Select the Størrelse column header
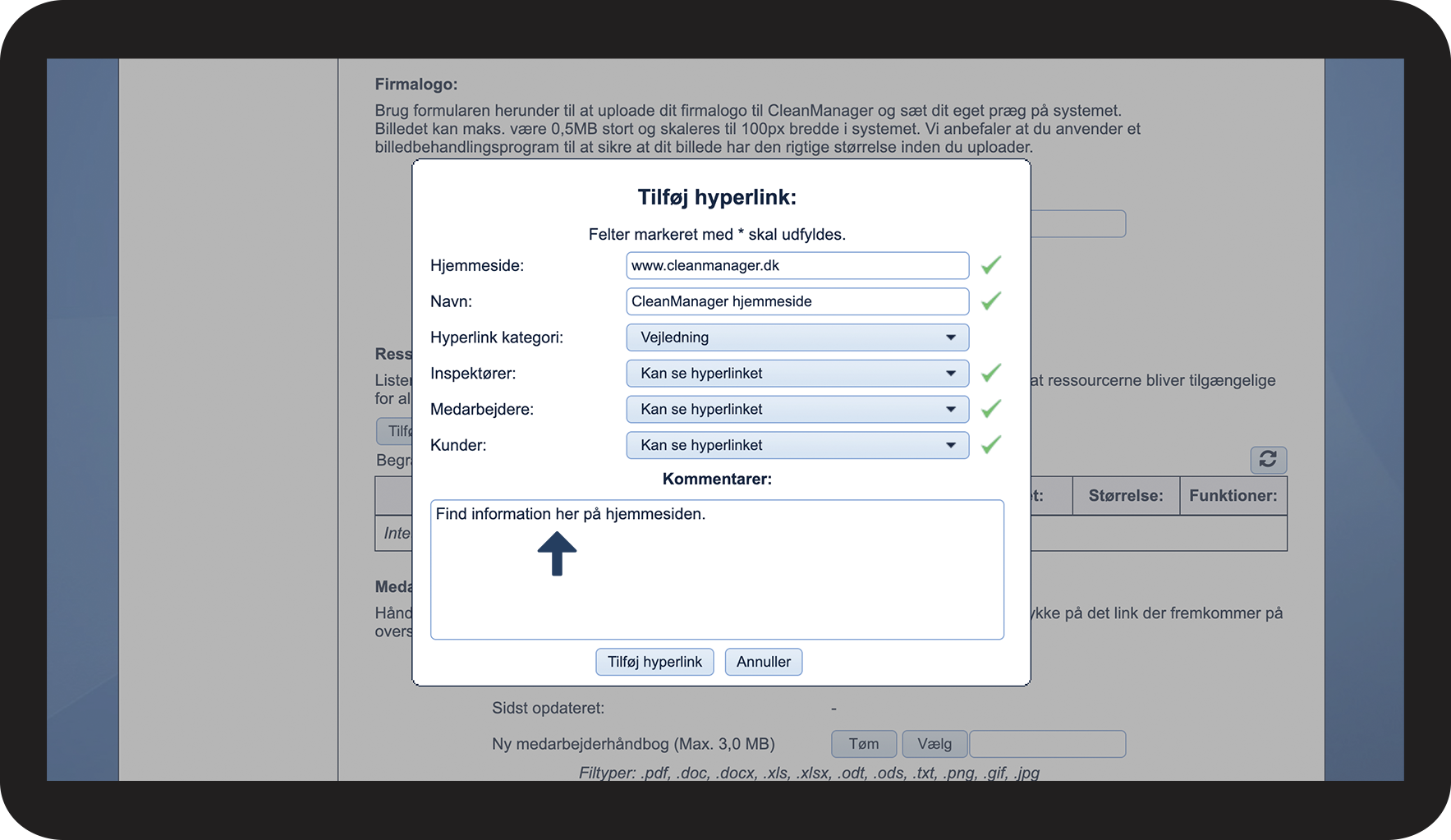 tap(1126, 496)
